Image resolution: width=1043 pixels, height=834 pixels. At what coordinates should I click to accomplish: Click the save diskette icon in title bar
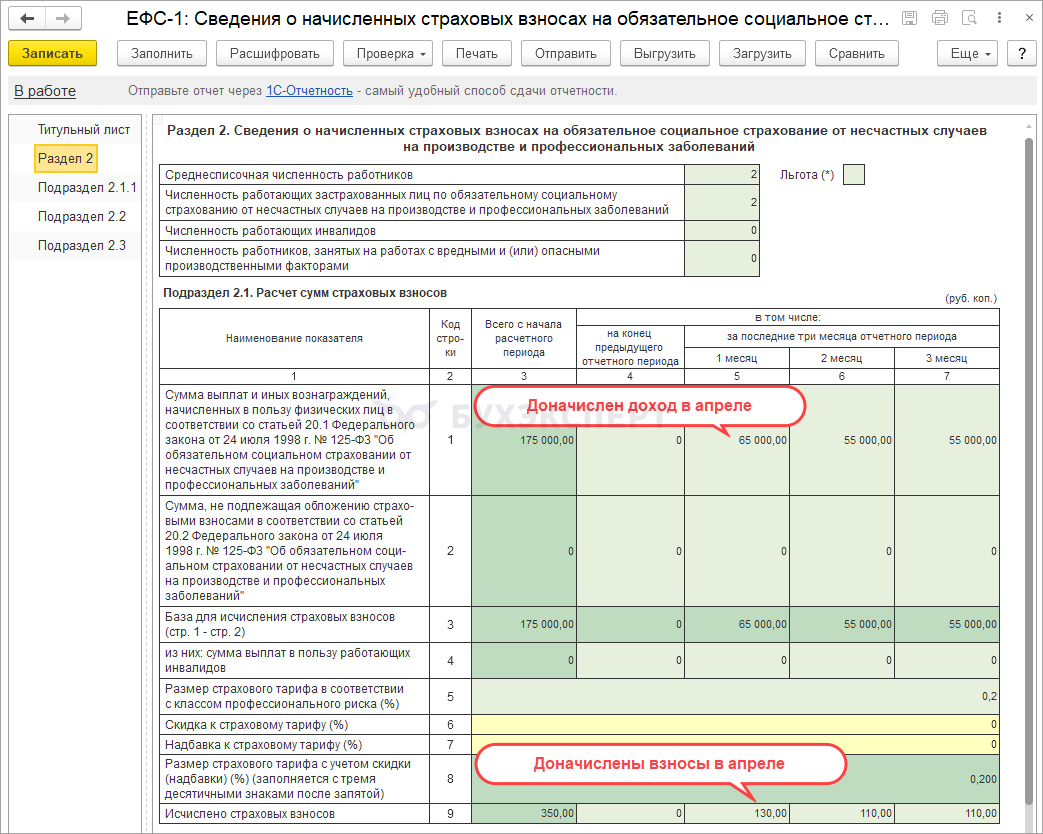point(909,19)
